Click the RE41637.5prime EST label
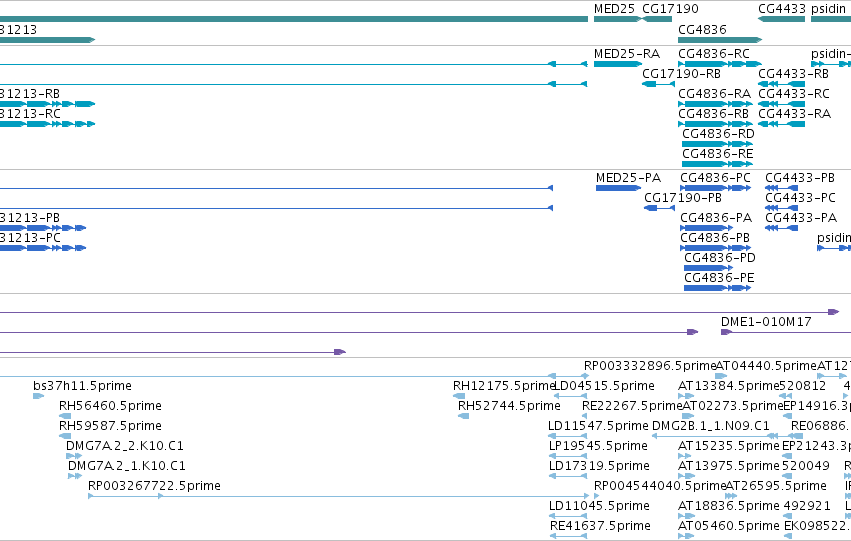The image size is (851, 541). point(600,526)
